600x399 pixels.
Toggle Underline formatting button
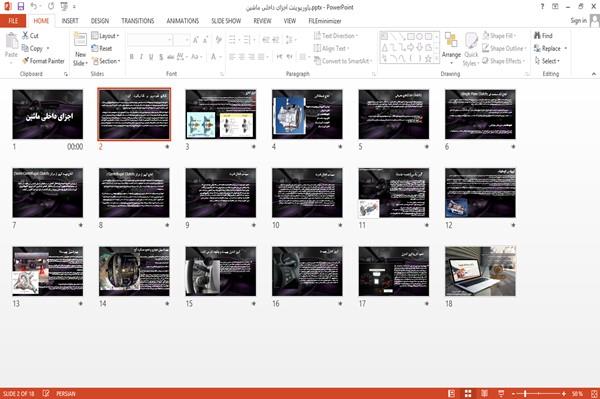coord(151,57)
